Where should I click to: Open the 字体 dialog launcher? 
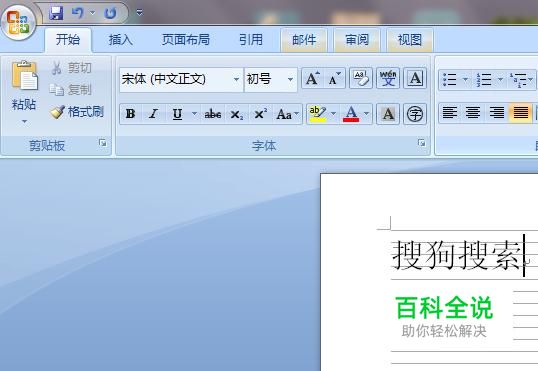pyautogui.click(x=422, y=143)
